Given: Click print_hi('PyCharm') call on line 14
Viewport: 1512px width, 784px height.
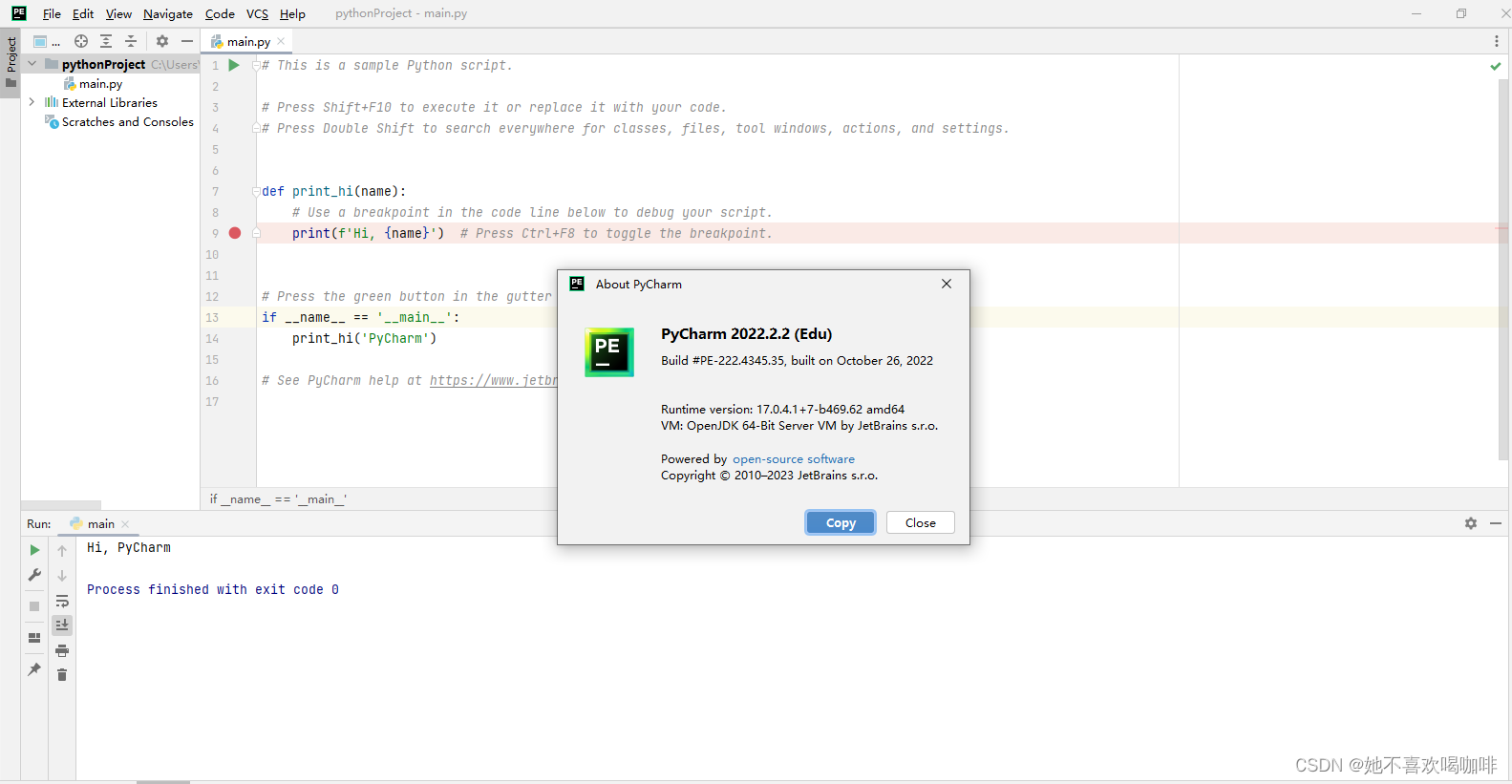Looking at the screenshot, I should (365, 339).
